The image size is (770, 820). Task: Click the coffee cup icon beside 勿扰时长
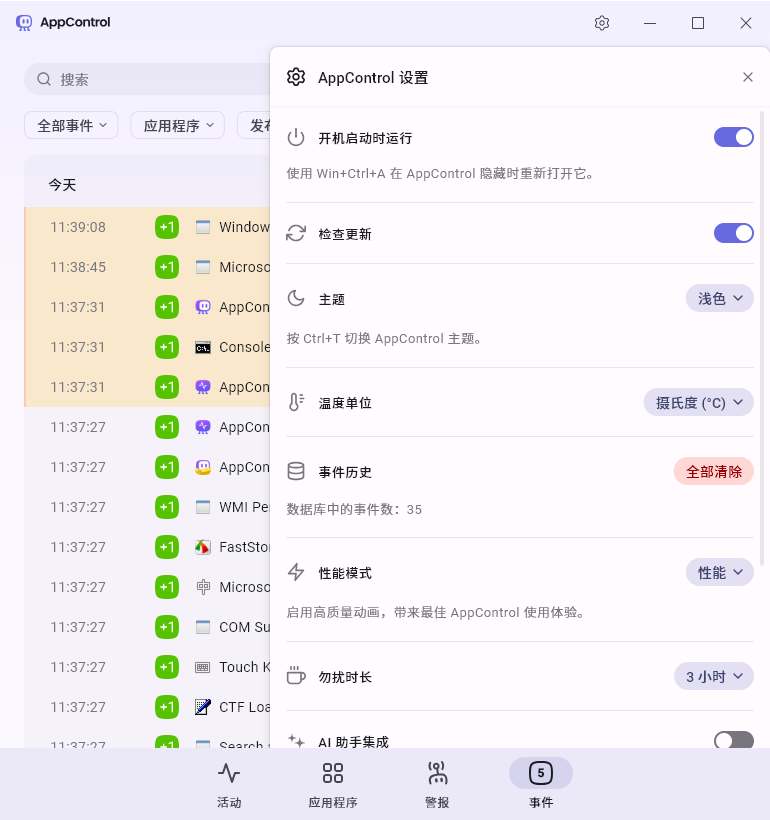[x=296, y=676]
